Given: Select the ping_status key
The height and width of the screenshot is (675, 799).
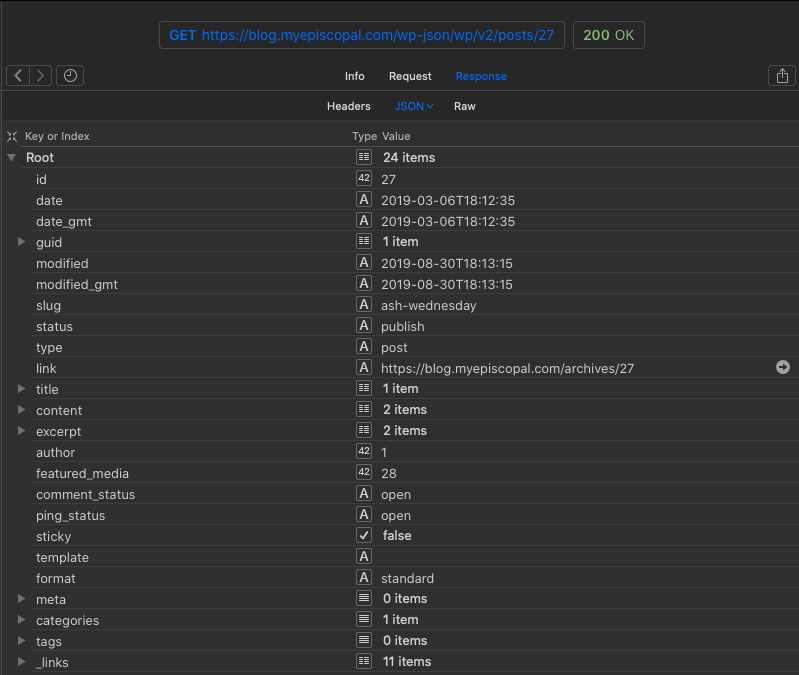Looking at the screenshot, I should point(70,516).
